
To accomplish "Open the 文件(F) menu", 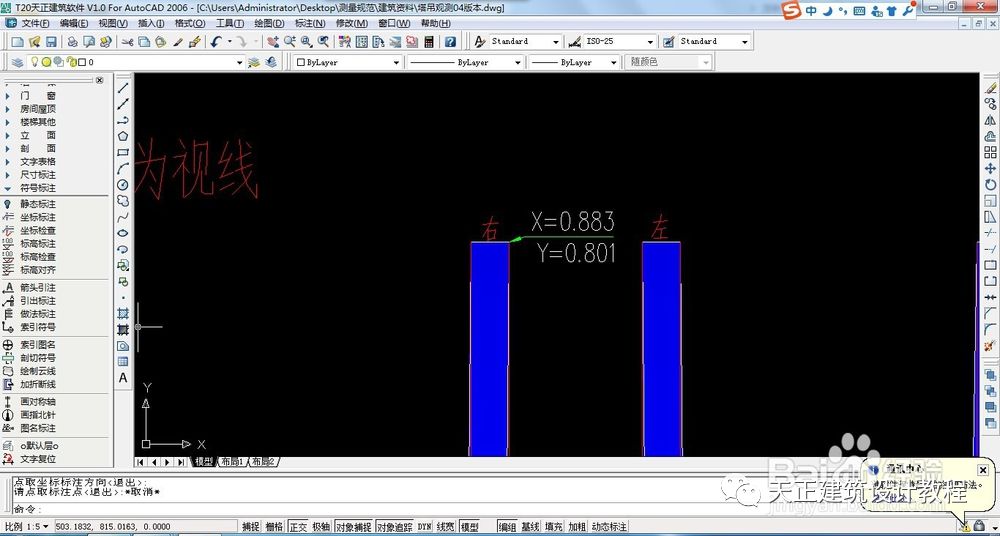I will pyautogui.click(x=35, y=24).
